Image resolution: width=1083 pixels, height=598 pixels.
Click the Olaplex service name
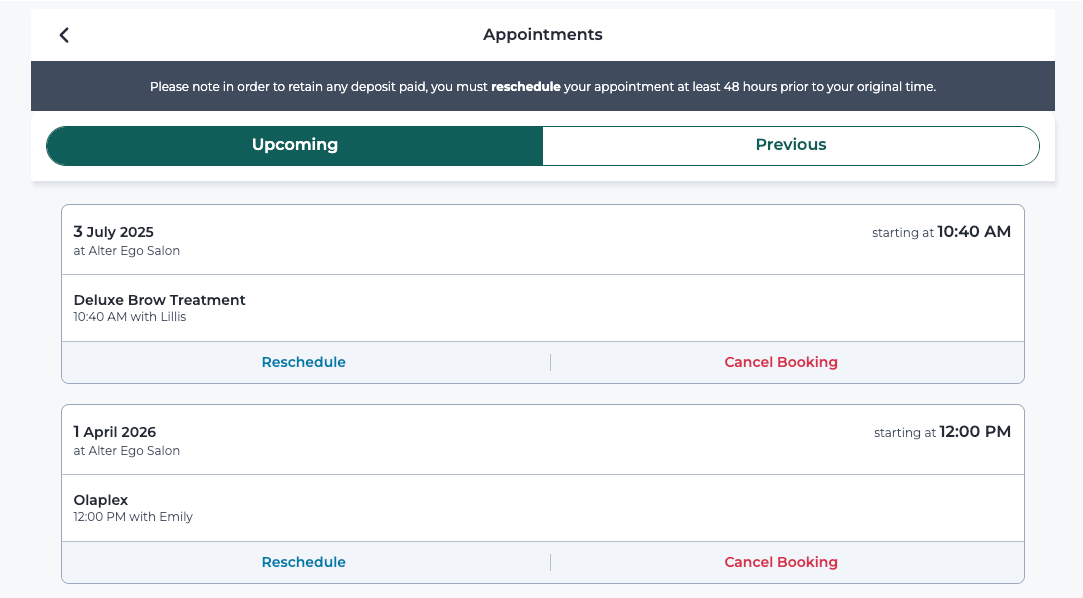tap(101, 500)
